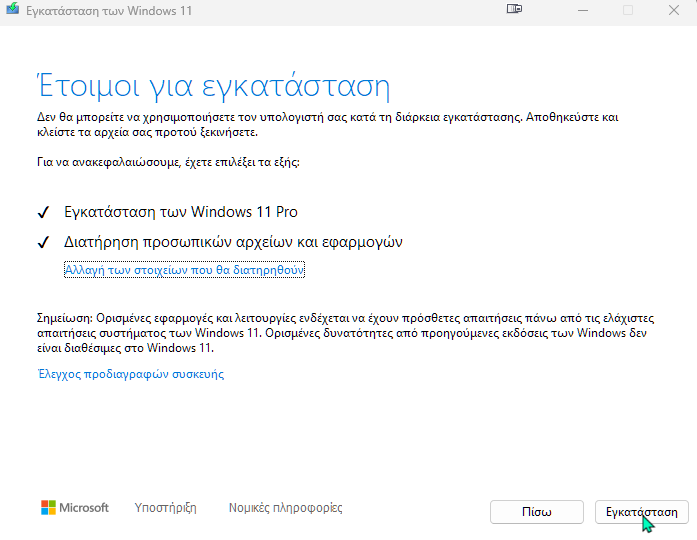Image resolution: width=697 pixels, height=540 pixels.
Task: Click the Microsoft logo
Action: pos(75,508)
